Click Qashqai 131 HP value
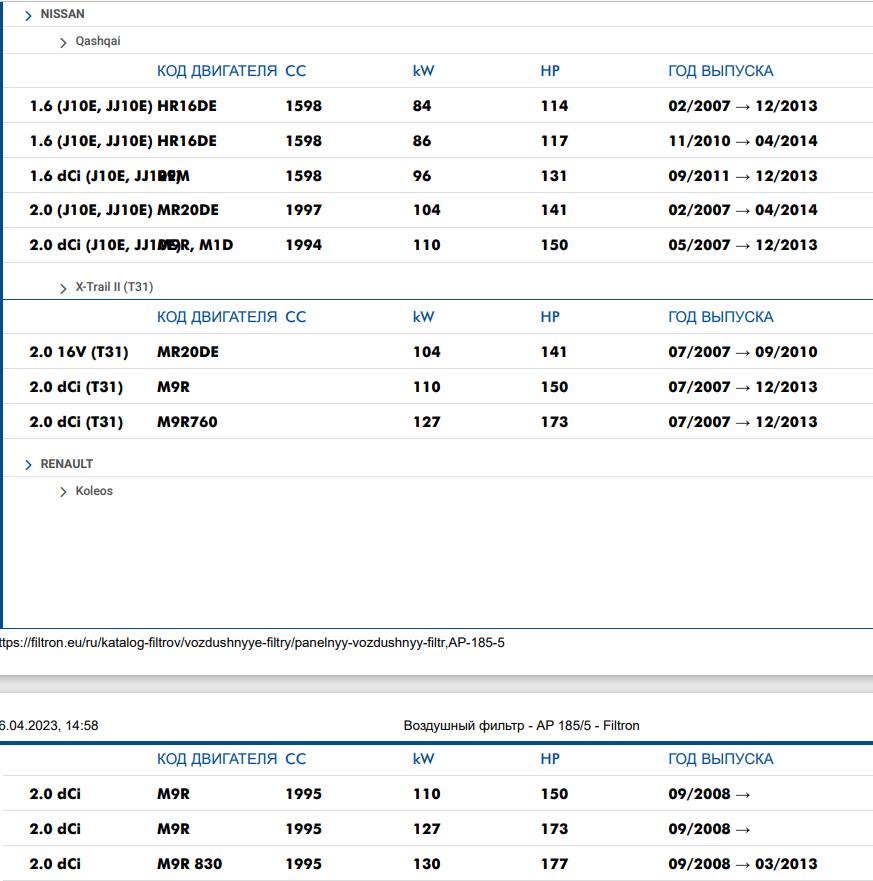Viewport: 873px width, 881px height. 553,176
